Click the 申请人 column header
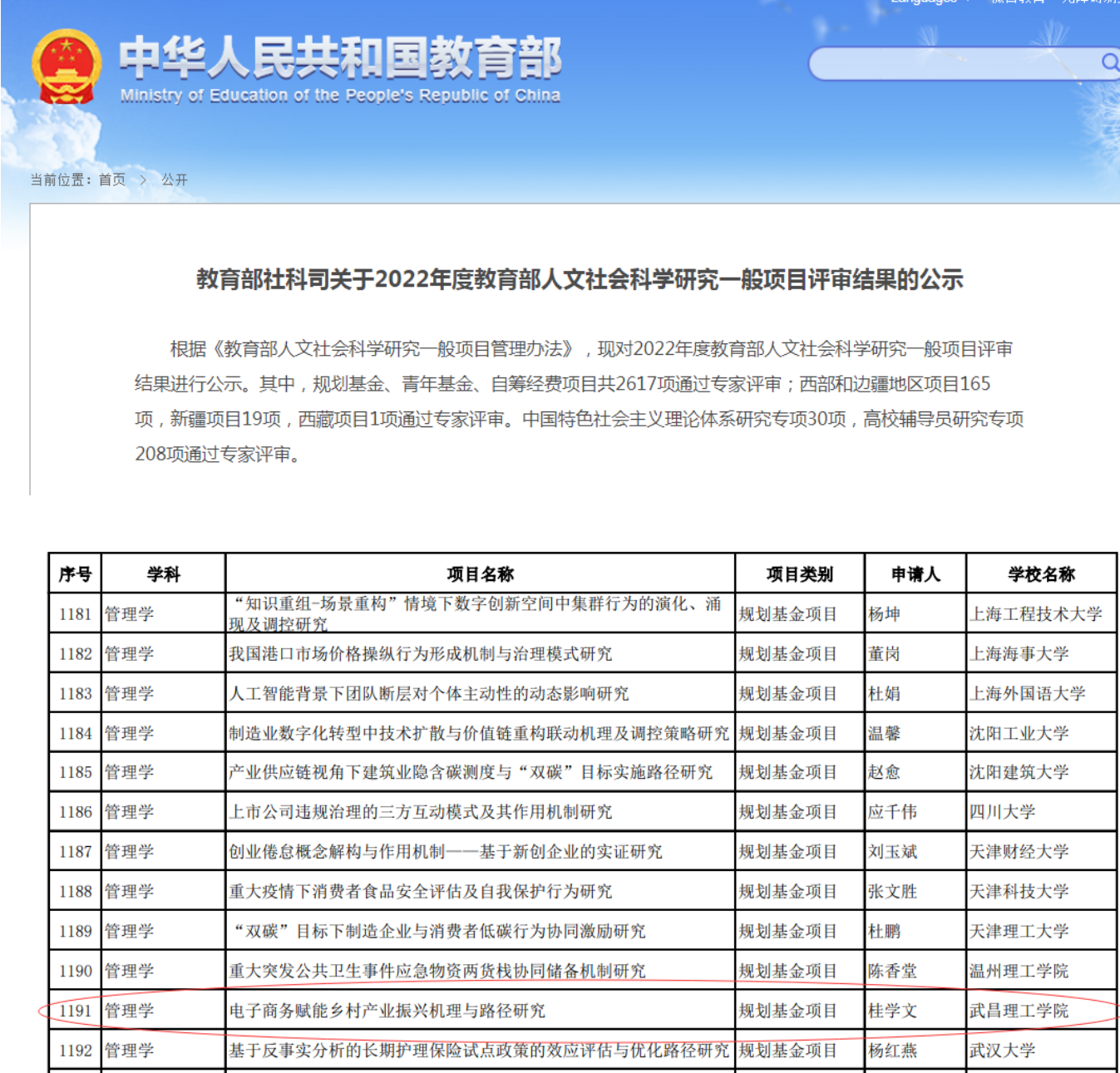Screen dimensions: 1120x1073 click(915, 574)
